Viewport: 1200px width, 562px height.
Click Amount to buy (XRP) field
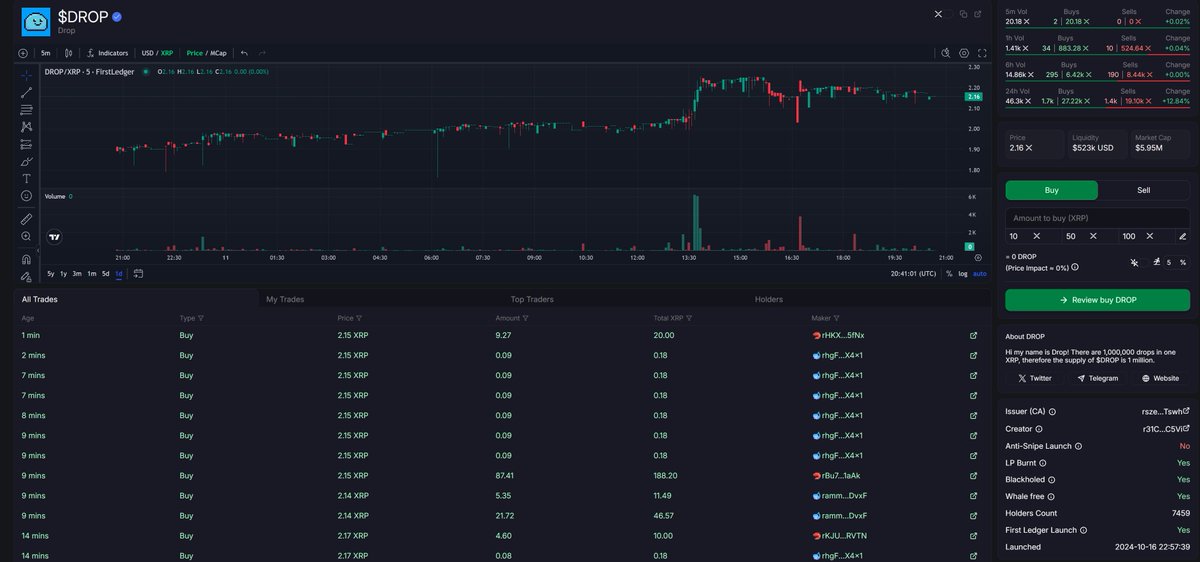pos(1097,218)
